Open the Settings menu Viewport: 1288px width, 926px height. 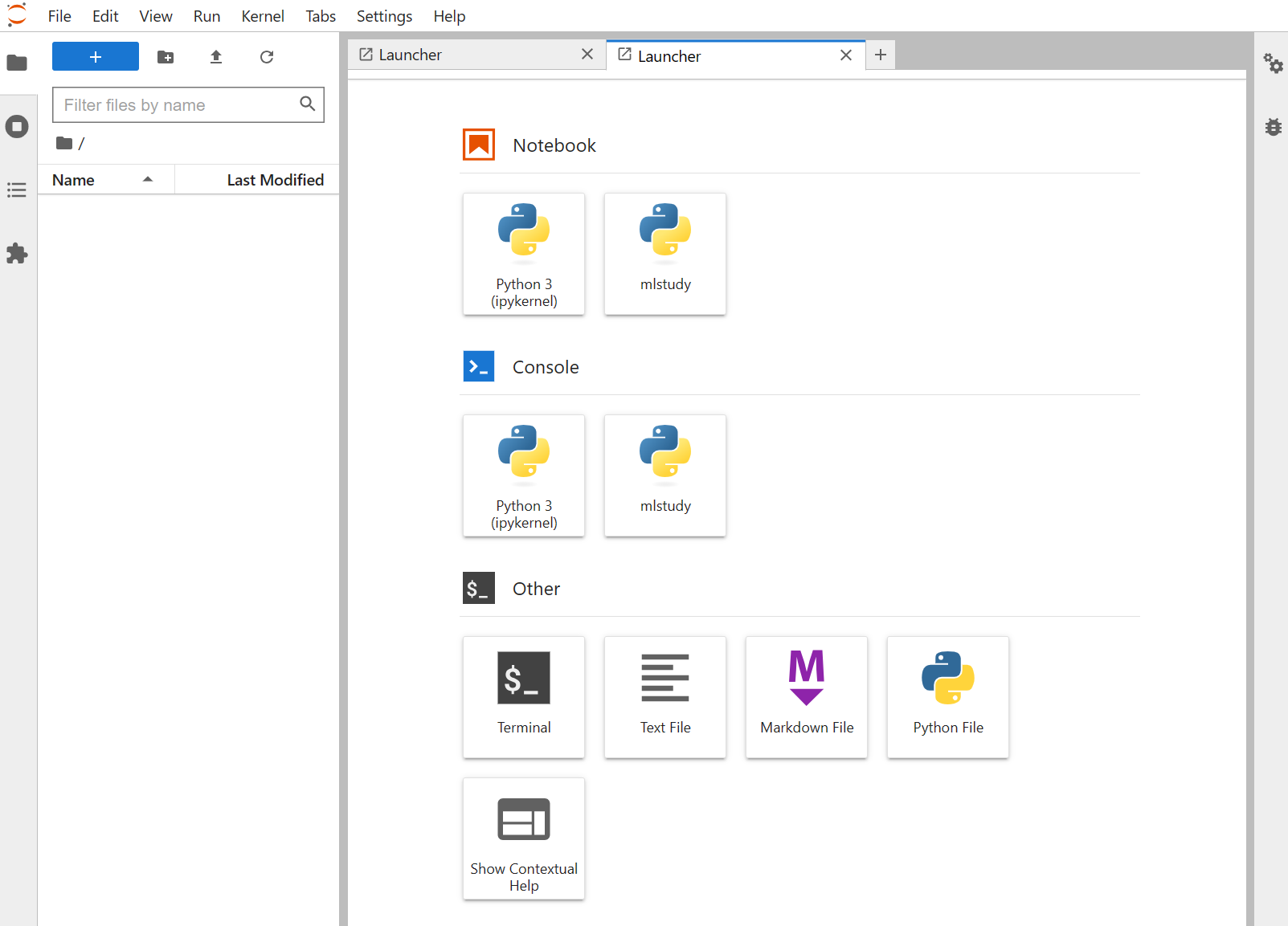(x=384, y=16)
